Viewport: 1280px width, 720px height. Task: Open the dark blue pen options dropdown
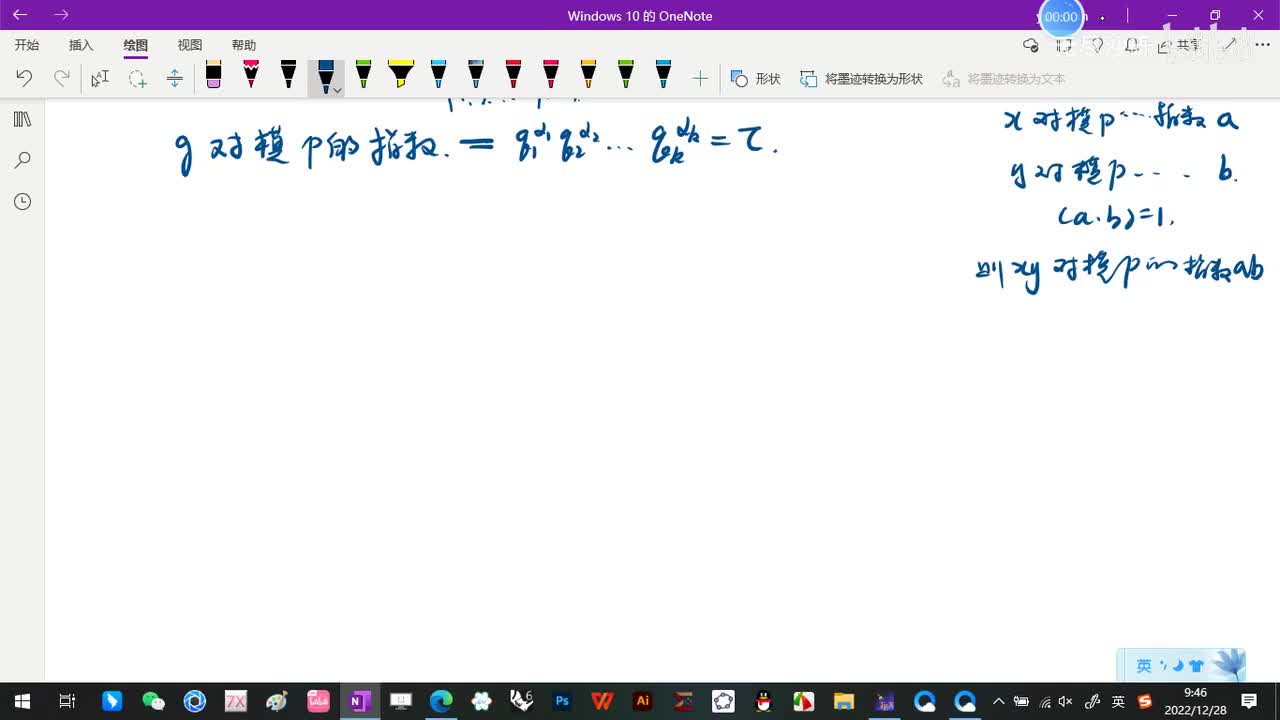click(337, 90)
